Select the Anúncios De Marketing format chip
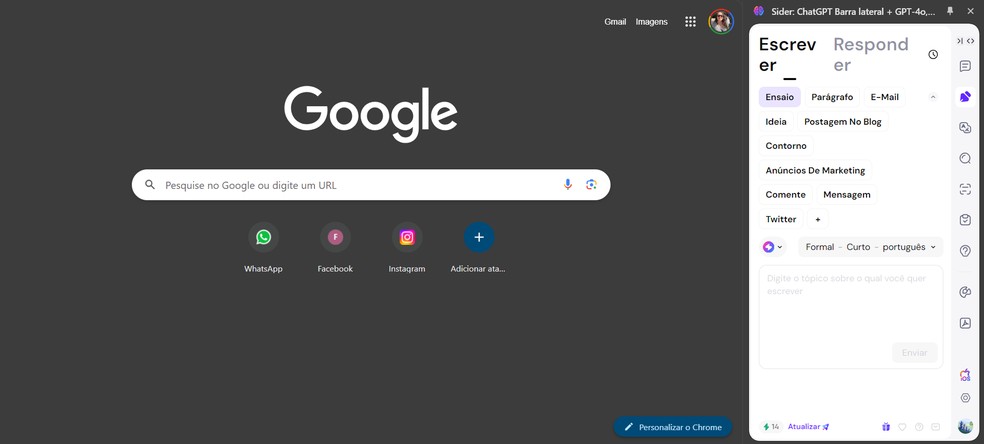 pos(815,171)
